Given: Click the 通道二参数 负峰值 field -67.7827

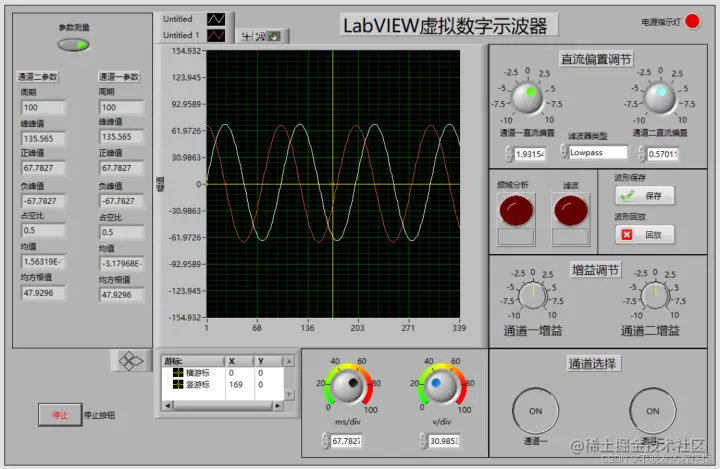Looking at the screenshot, I should pos(44,201).
